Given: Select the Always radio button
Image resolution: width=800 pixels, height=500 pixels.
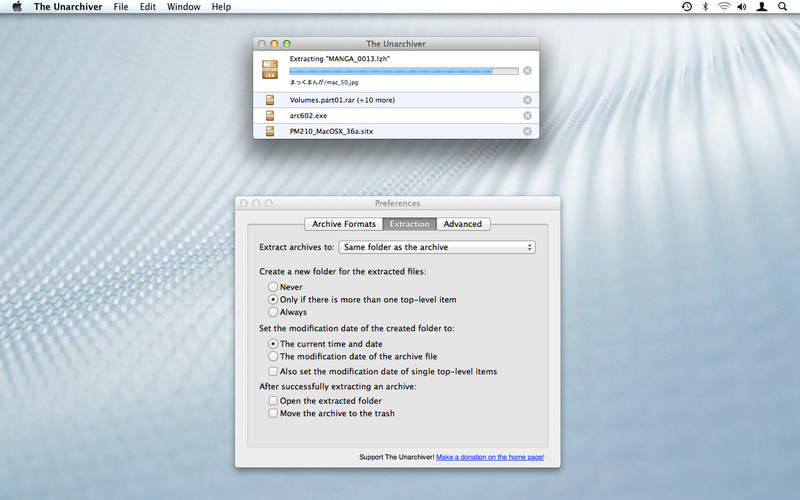Looking at the screenshot, I should click(x=273, y=312).
